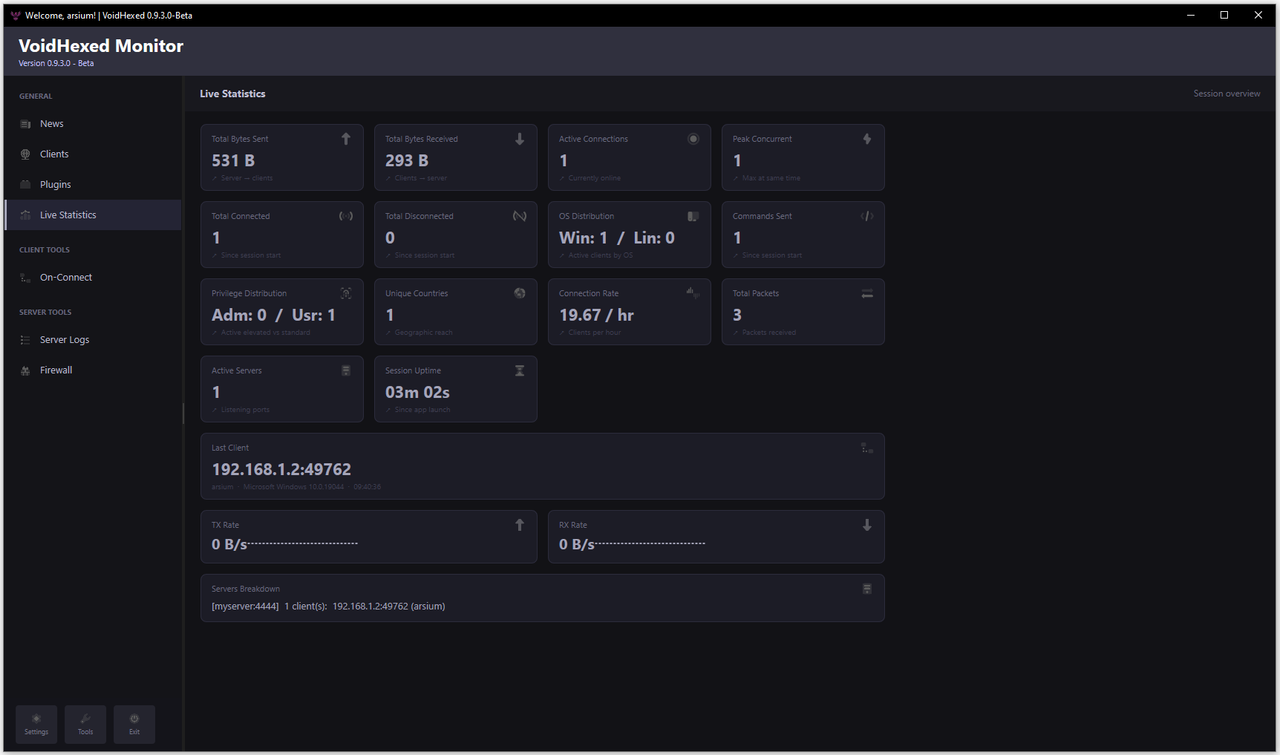Screen dimensions: 1280x755
Task: Click the RX Rate down arrow icon
Action: coord(867,525)
